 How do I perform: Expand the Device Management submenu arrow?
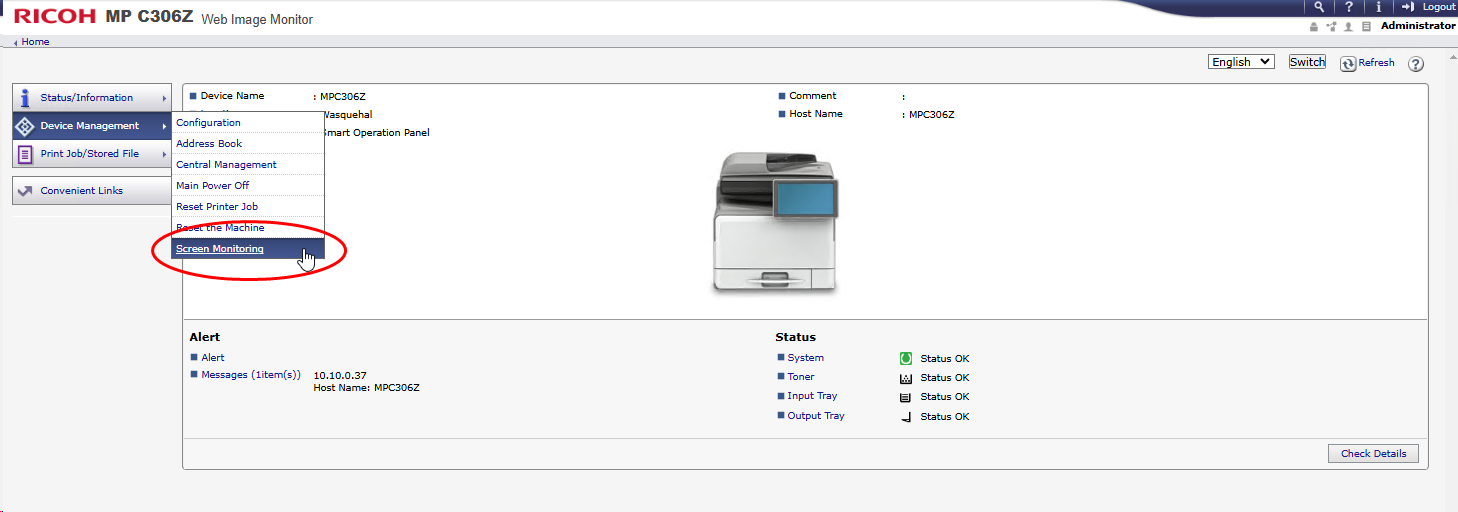[x=164, y=126]
